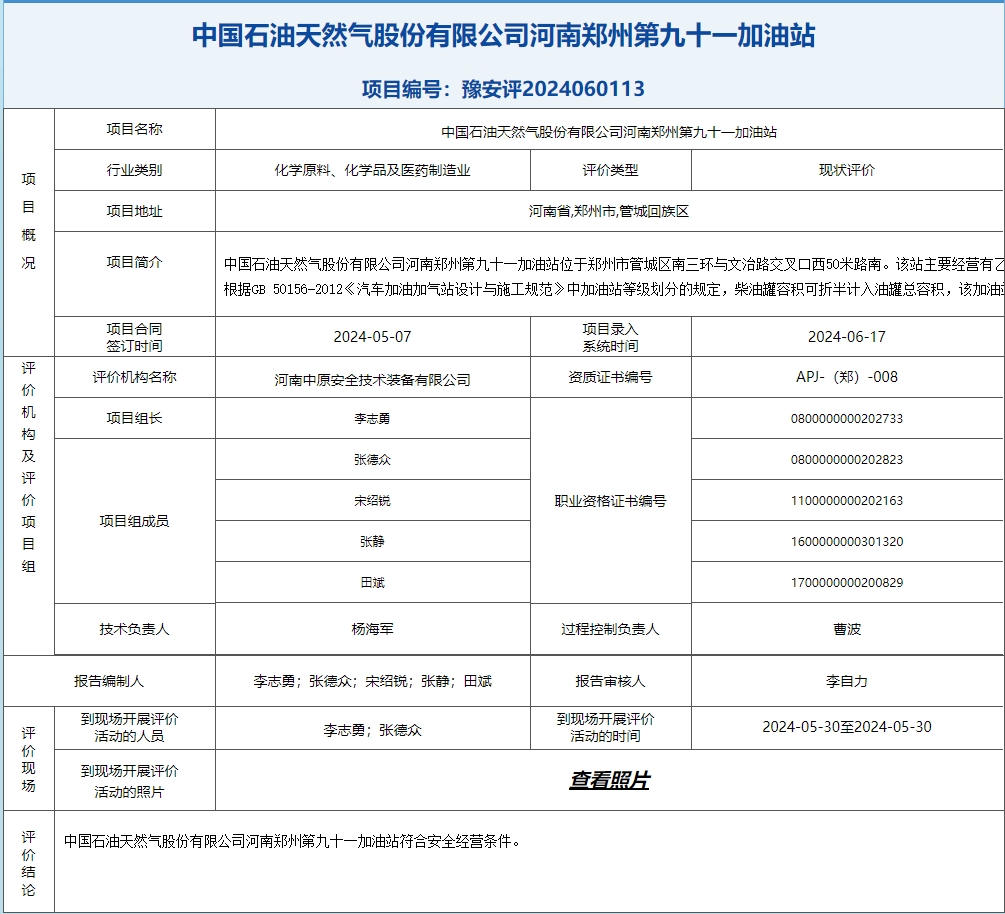The width and height of the screenshot is (1005, 914).
Task: Select the value 化学原料、化学品及医药制造业
Action: [372, 170]
